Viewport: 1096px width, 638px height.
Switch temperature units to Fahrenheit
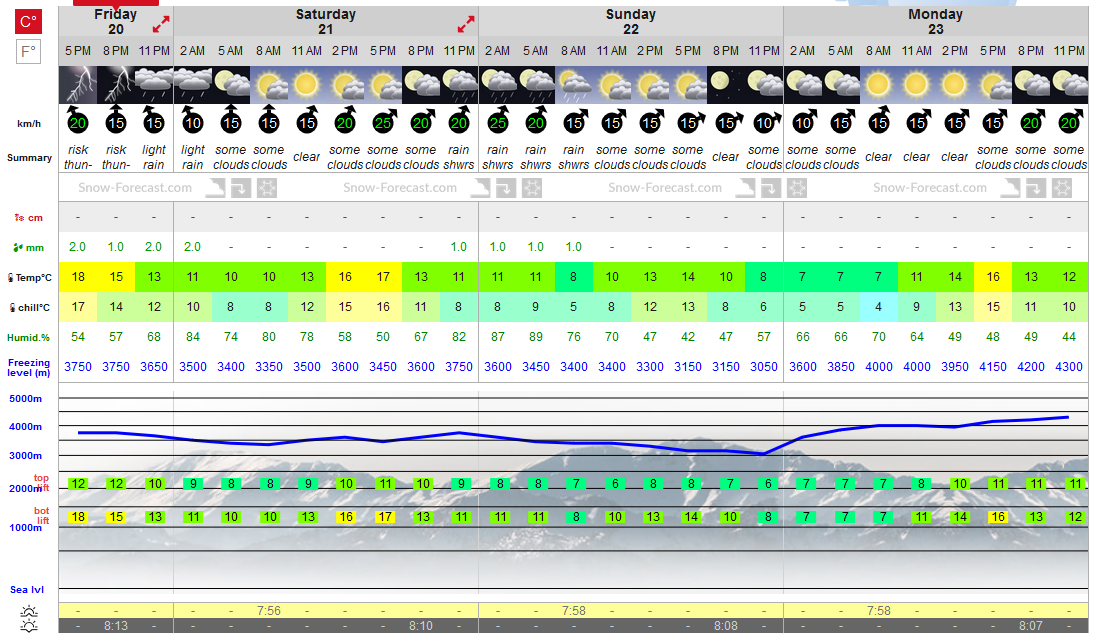pyautogui.click(x=29, y=52)
